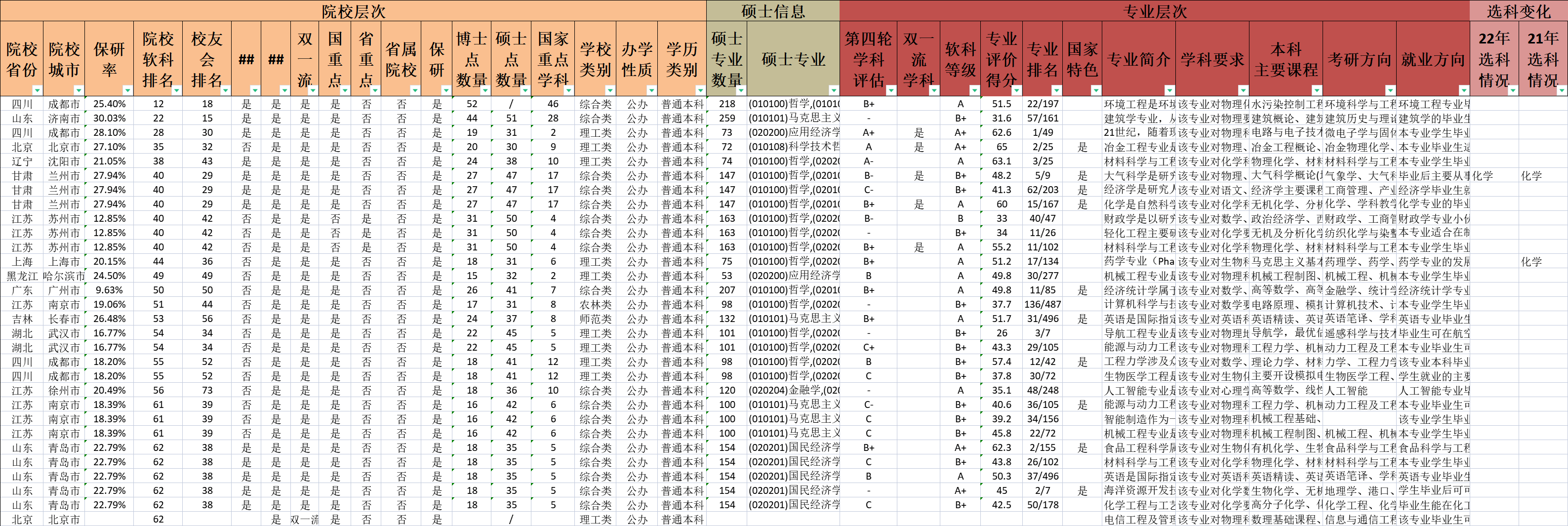Select the 259 硕士专业数量 cell
1568x526 pixels.
click(x=727, y=118)
